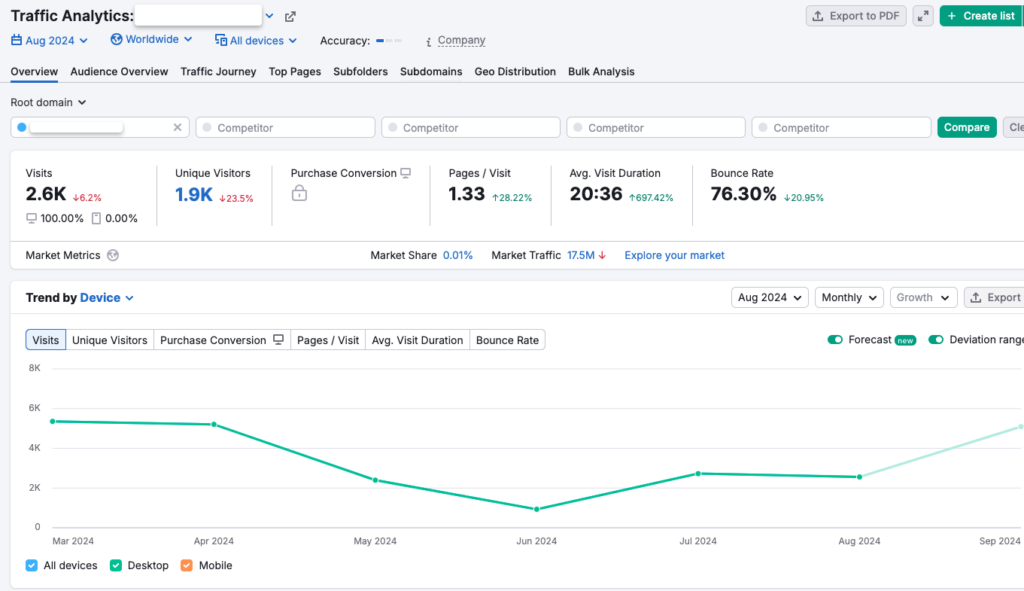Click the Explore your market link
The height and width of the screenshot is (591, 1024).
(674, 255)
